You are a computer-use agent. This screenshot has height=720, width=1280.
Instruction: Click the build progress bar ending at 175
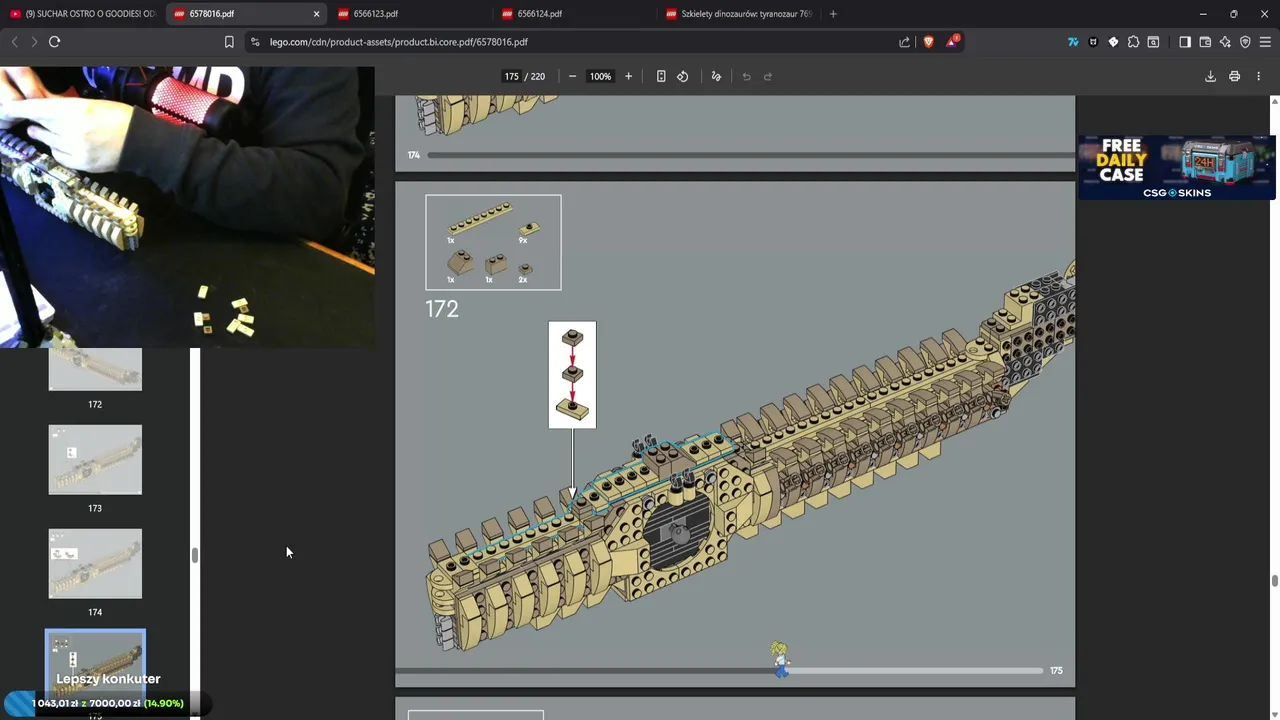(719, 670)
